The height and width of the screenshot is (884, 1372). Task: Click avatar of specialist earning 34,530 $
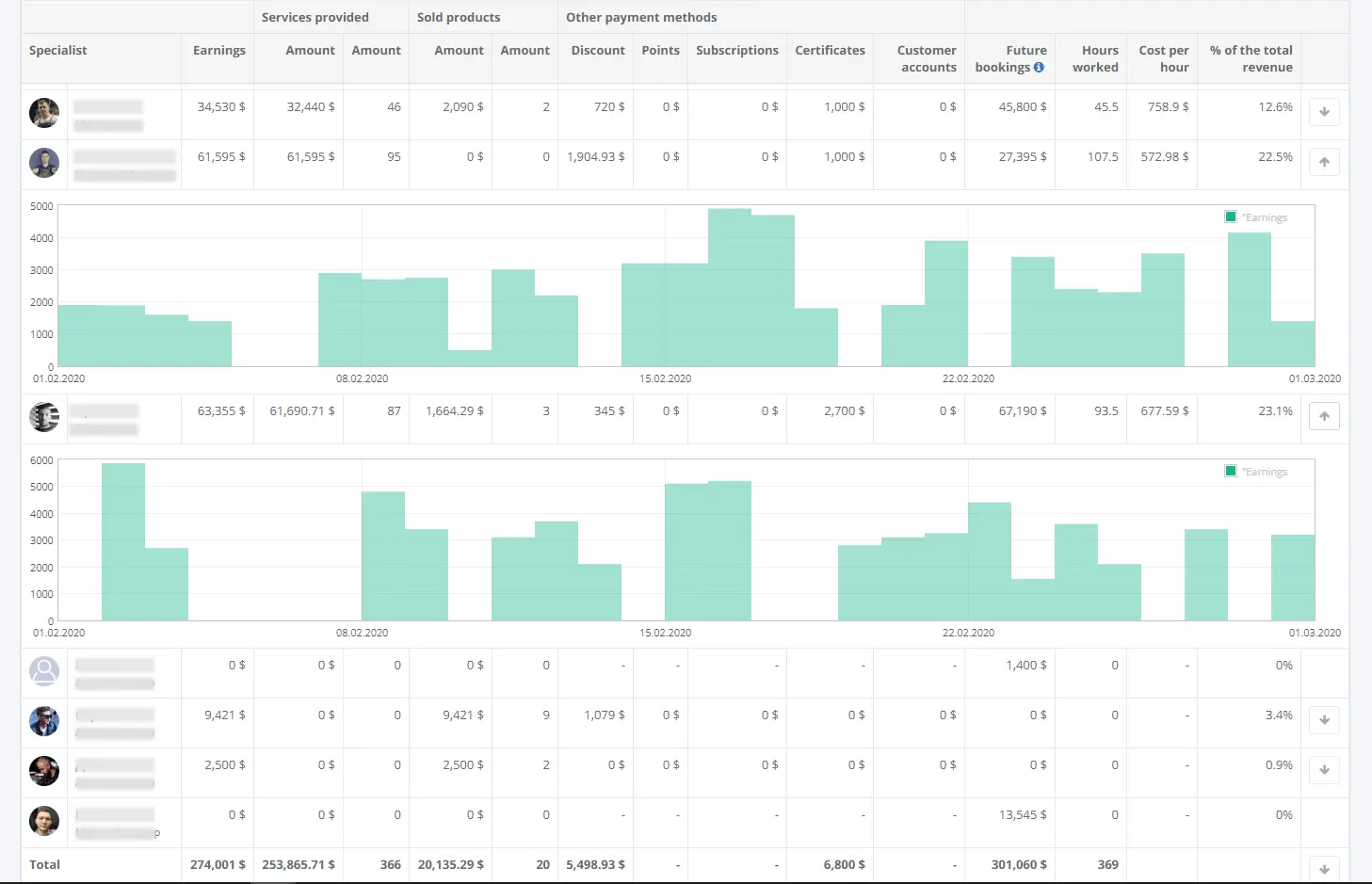(44, 113)
